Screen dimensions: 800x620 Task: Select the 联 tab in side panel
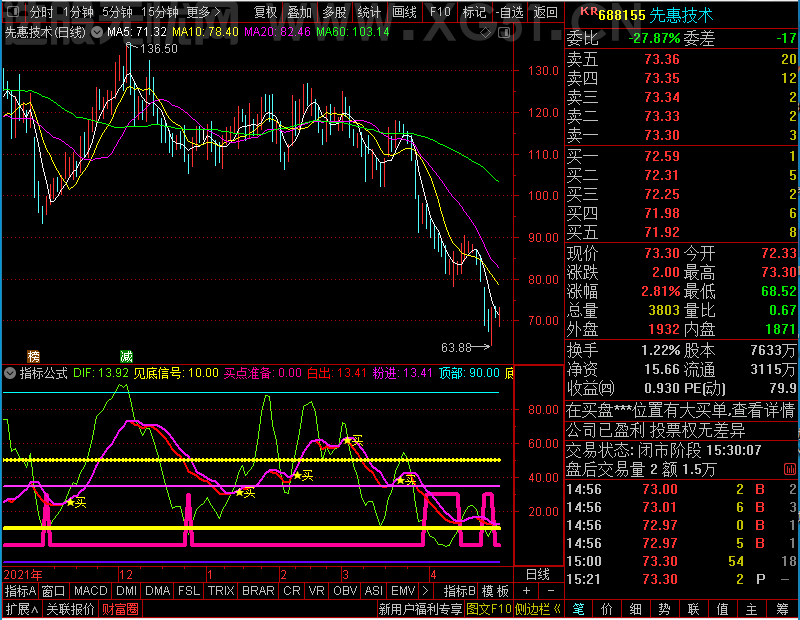[693, 609]
